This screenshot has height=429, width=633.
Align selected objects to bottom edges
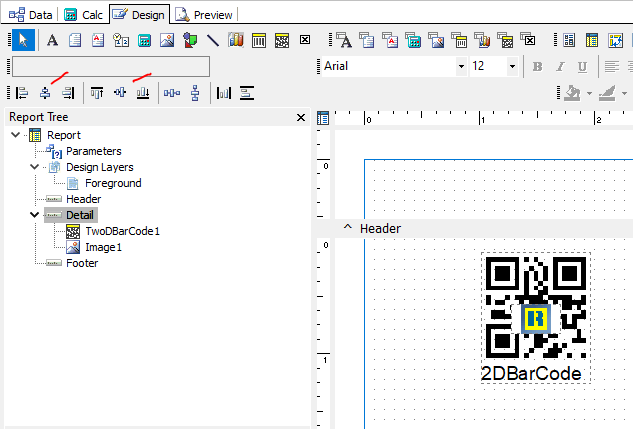coord(143,93)
